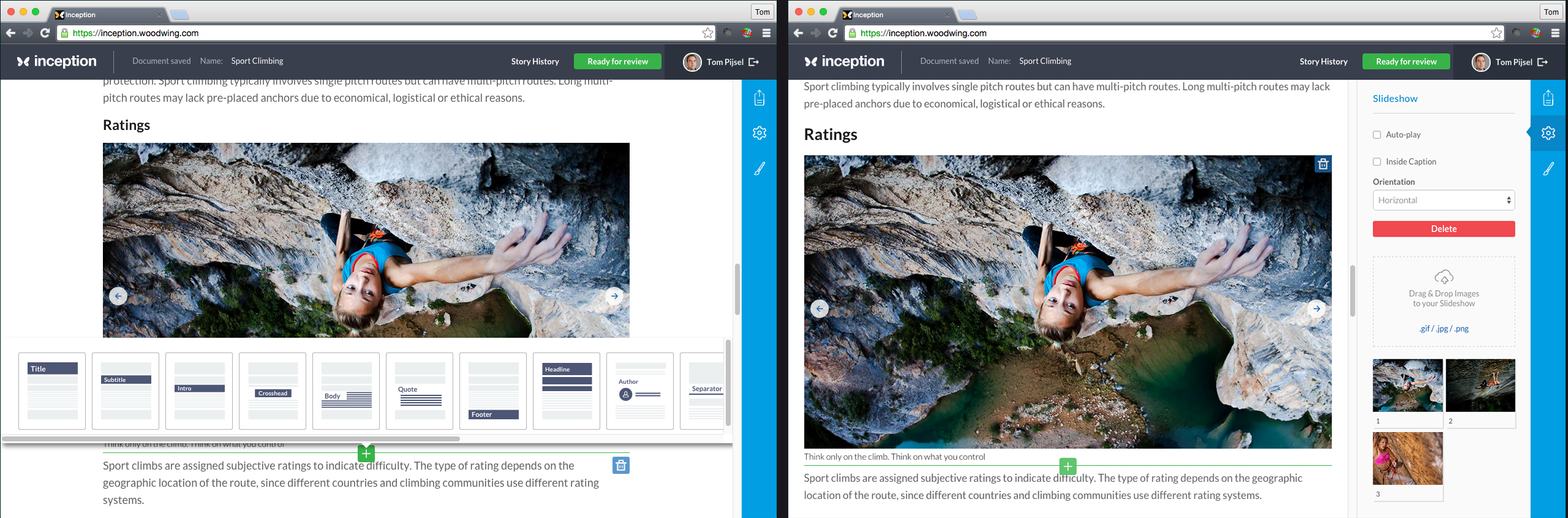Open the Orientation dropdown showing Horizontal

coord(1443,200)
